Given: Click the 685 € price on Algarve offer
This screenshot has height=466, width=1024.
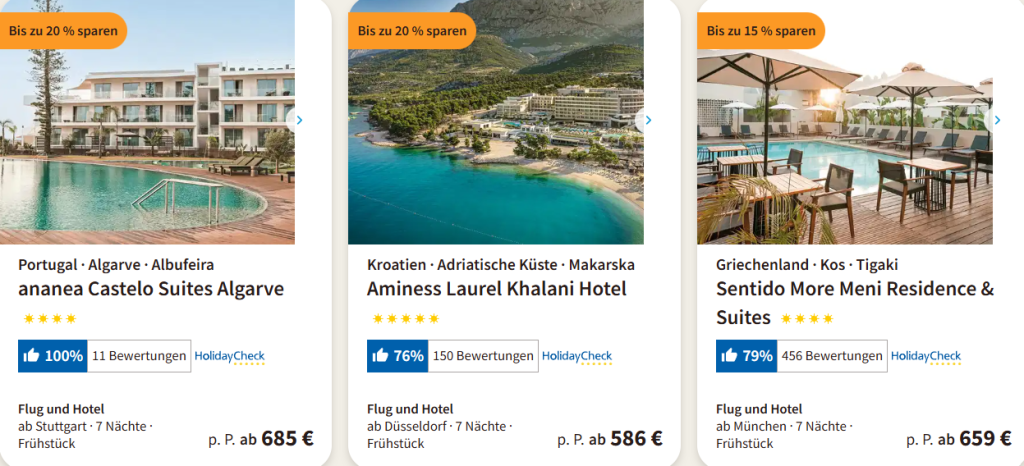Looking at the screenshot, I should 287,438.
